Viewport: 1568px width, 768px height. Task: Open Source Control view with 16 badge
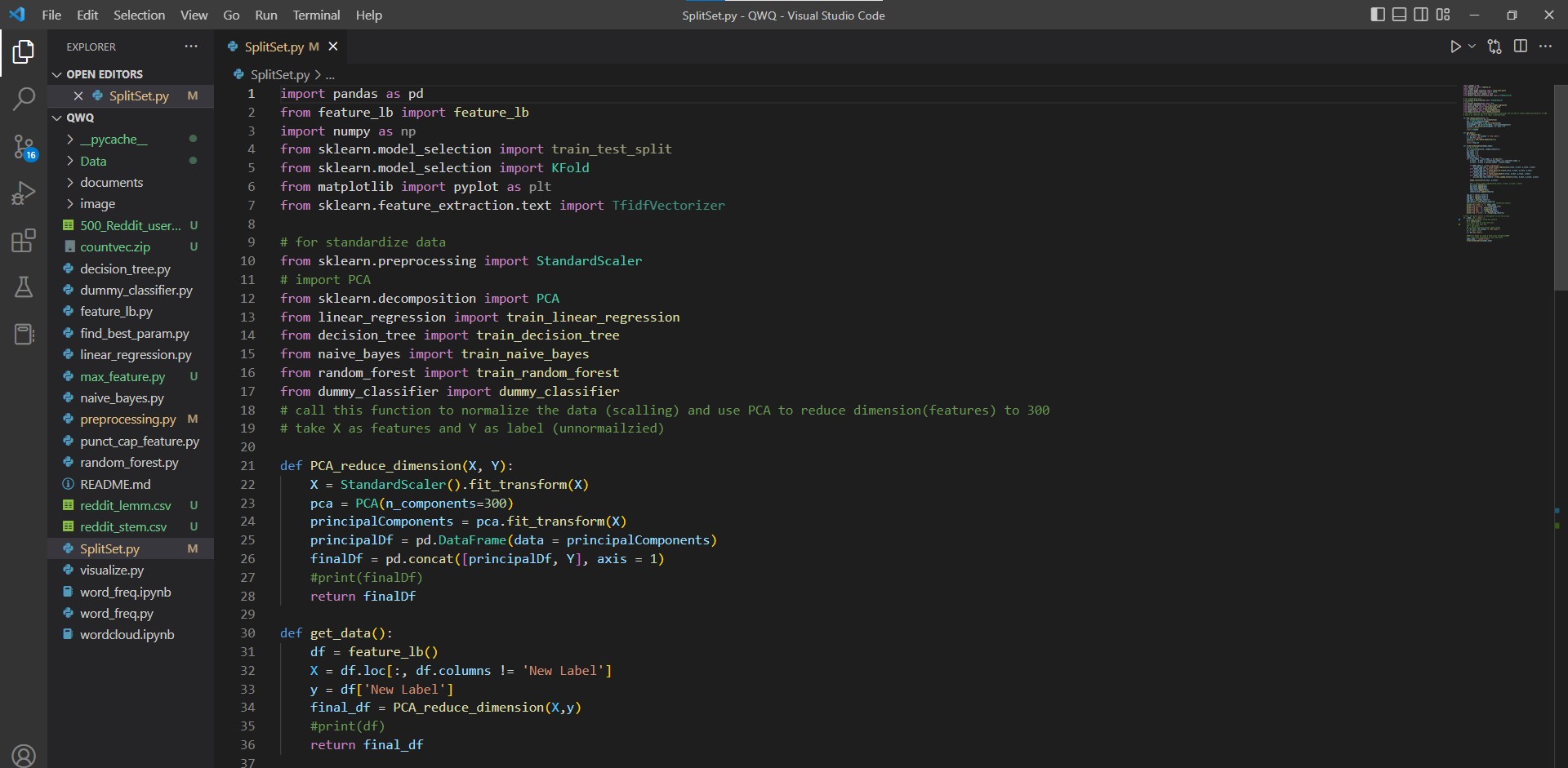click(24, 147)
